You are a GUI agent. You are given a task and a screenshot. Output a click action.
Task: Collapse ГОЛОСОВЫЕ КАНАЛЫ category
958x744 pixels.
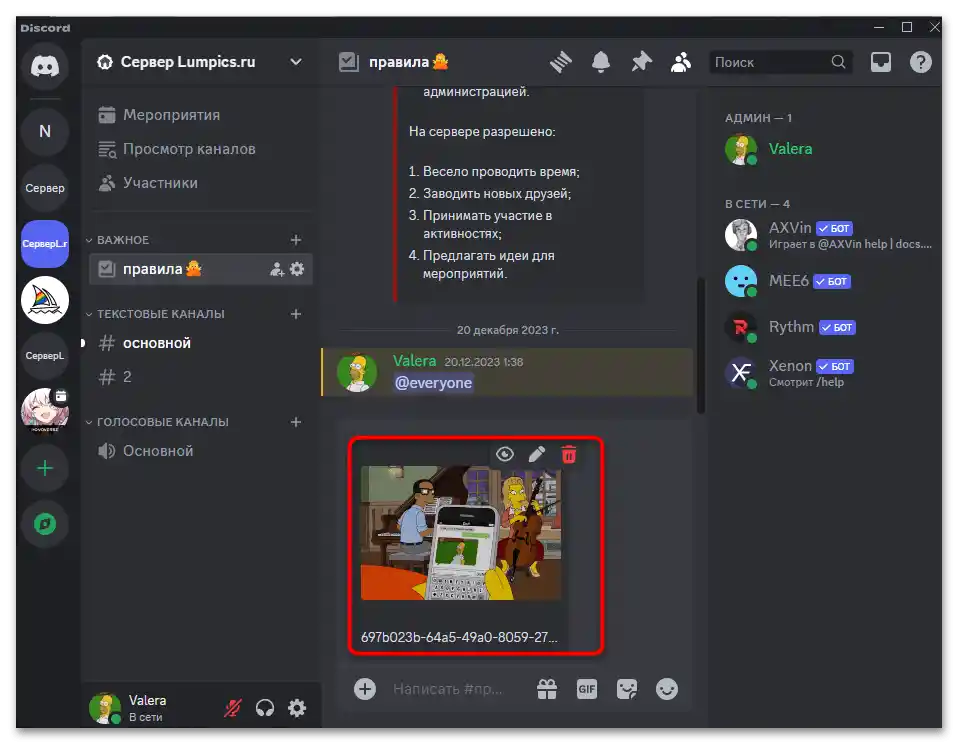[157, 422]
